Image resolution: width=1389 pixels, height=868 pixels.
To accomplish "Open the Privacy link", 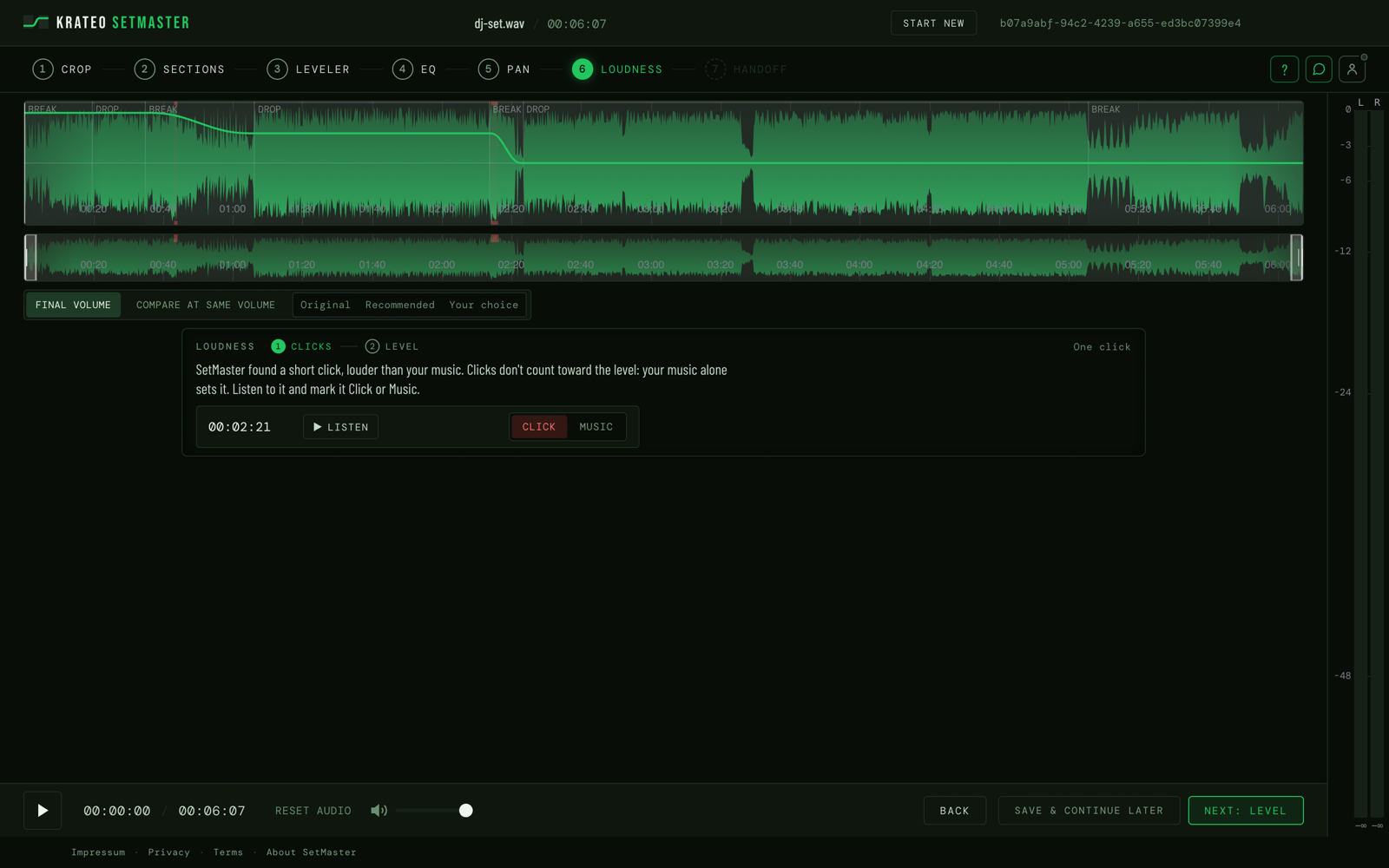I will click(168, 852).
